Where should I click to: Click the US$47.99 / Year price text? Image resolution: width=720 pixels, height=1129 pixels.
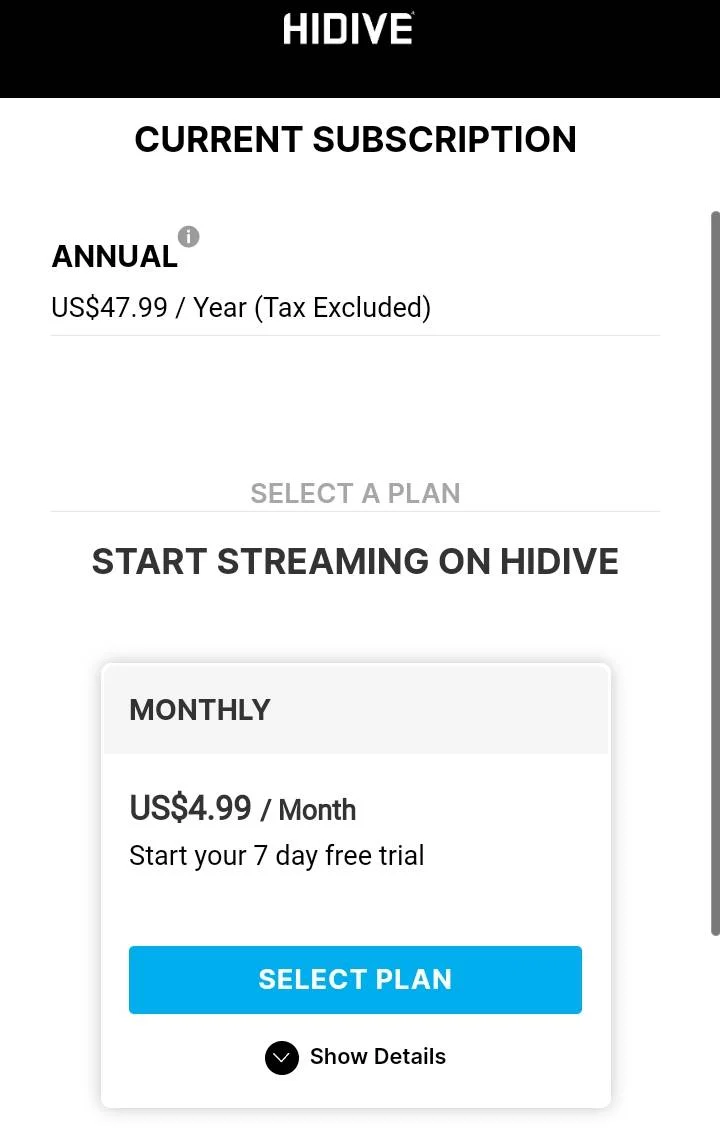(149, 307)
